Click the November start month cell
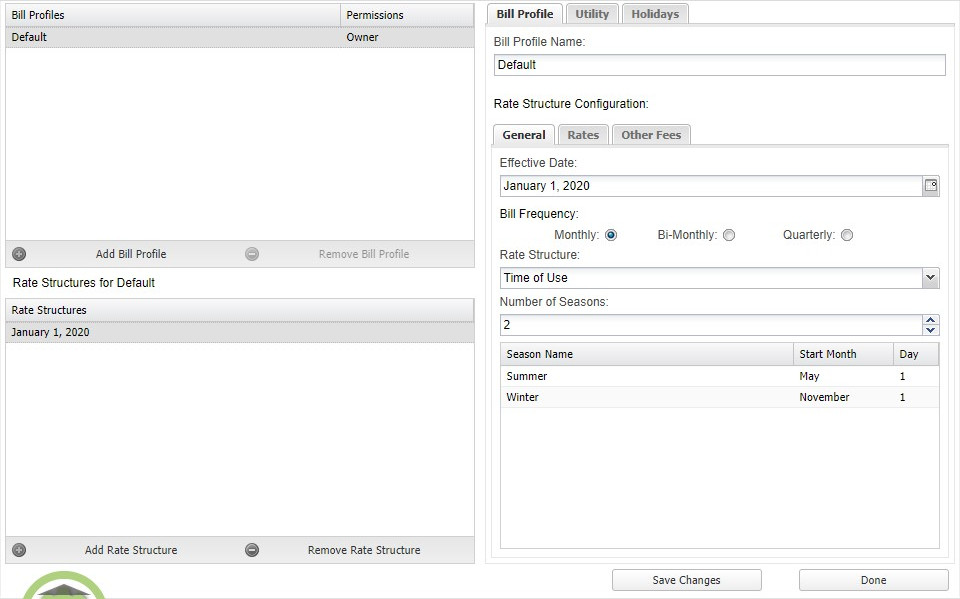960x599 pixels. [x=843, y=397]
